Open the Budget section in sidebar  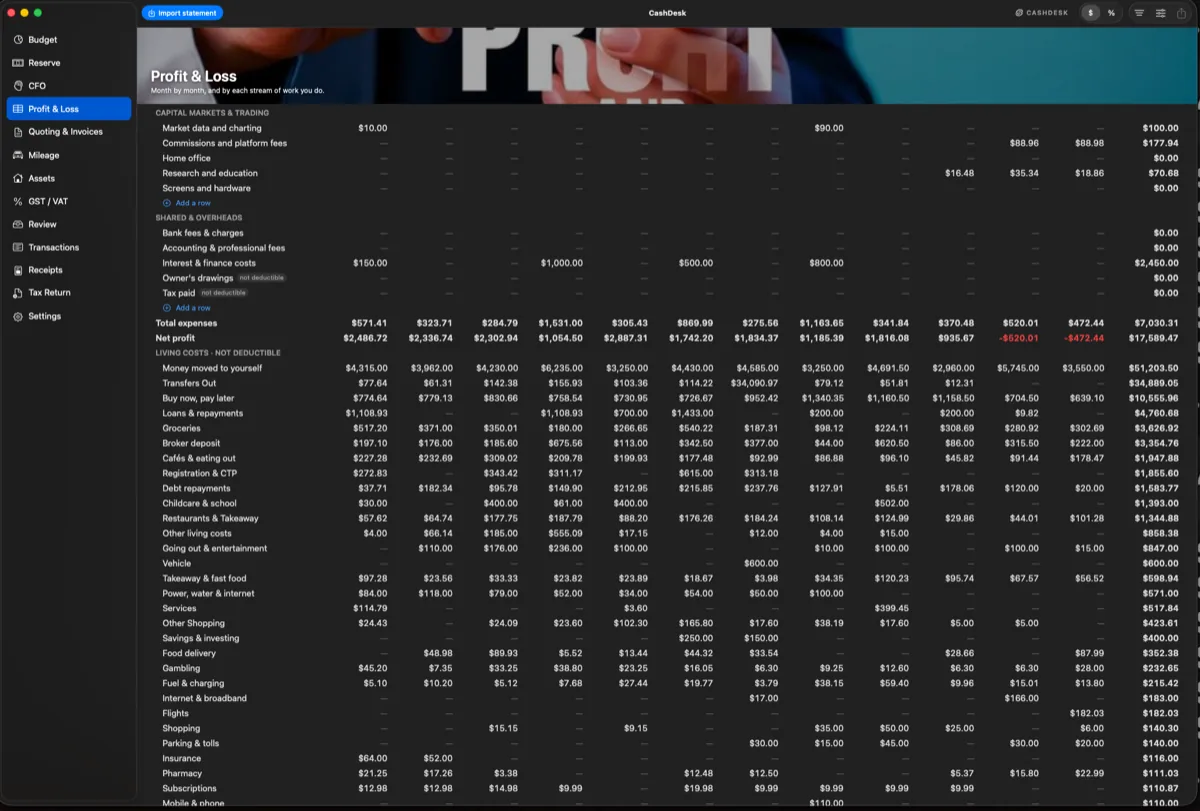pyautogui.click(x=68, y=40)
